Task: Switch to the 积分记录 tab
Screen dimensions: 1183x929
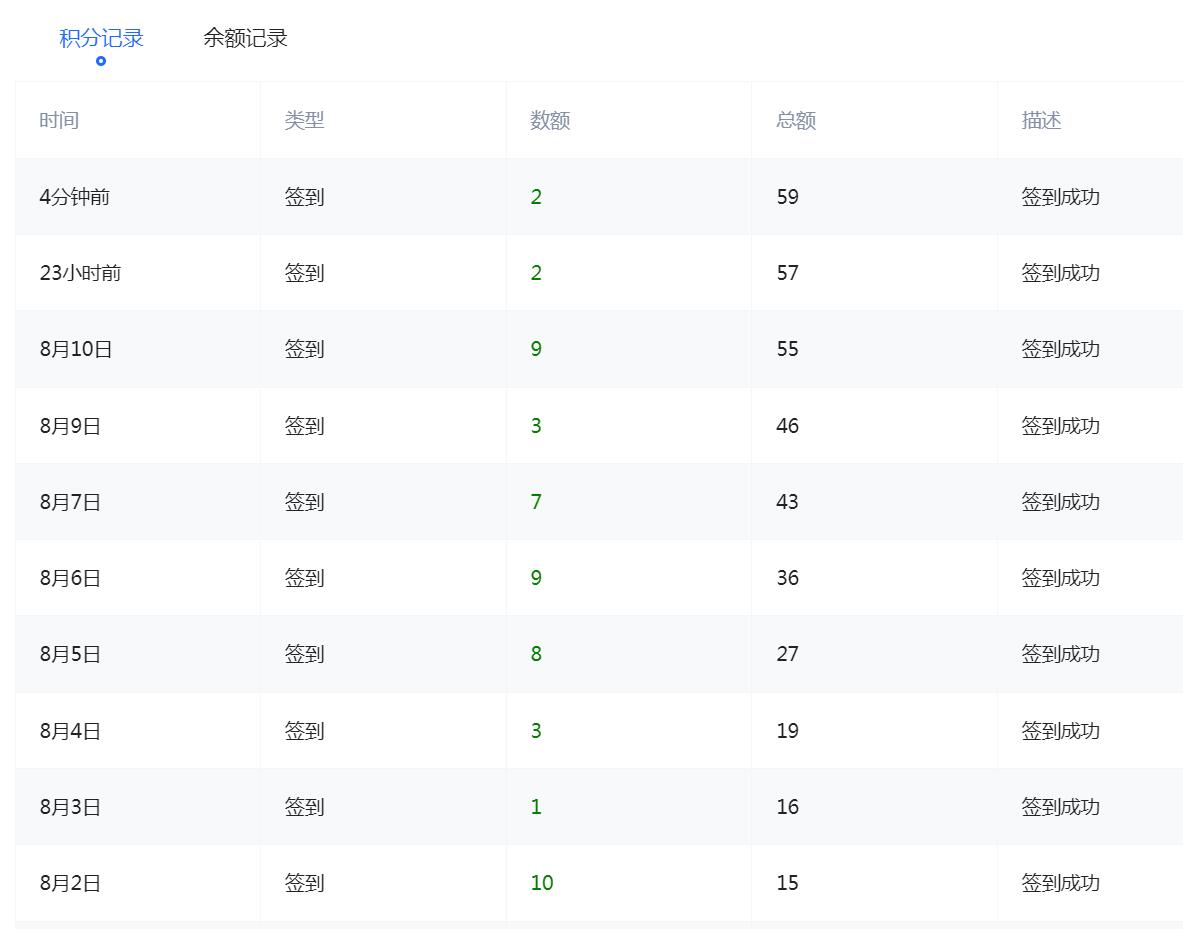Action: pos(101,38)
